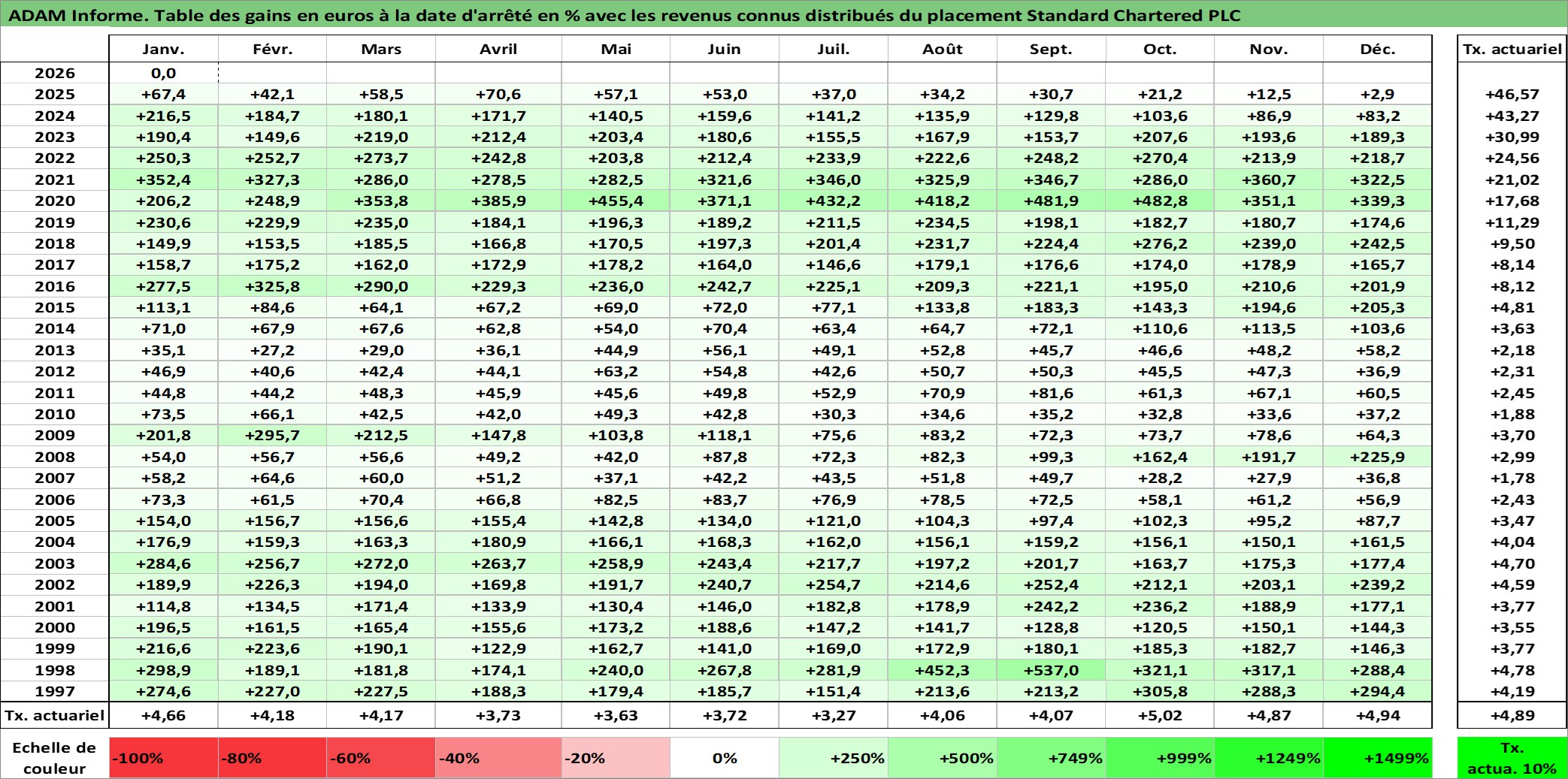Image resolution: width=1568 pixels, height=779 pixels.
Task: Select the pale pink -20% swatch
Action: click(x=616, y=758)
